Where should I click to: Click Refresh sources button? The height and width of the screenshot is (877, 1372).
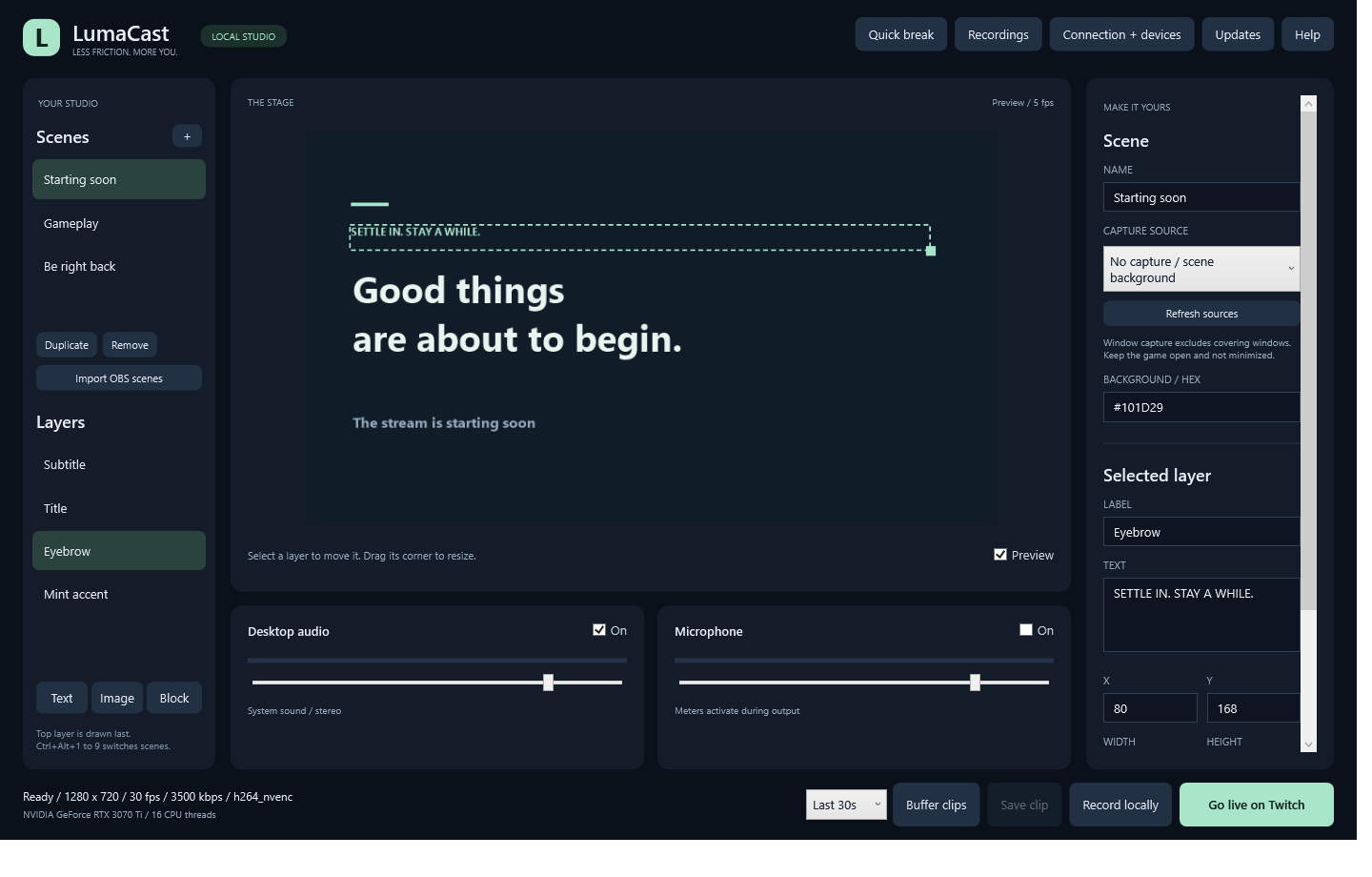pos(1201,314)
